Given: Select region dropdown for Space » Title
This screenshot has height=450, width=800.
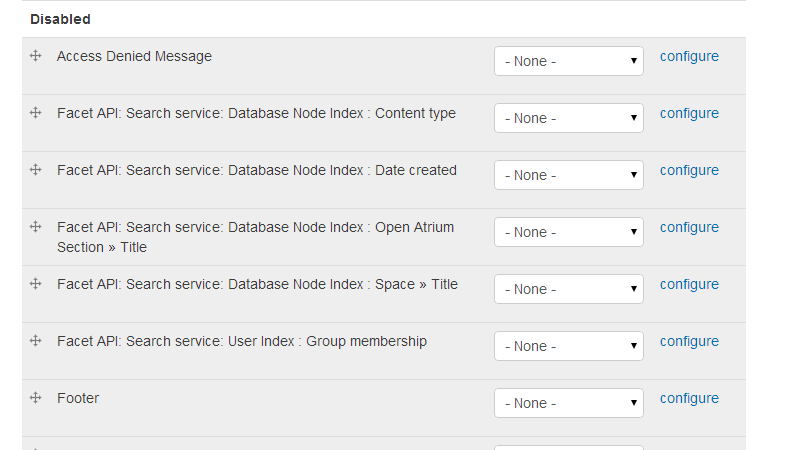Looking at the screenshot, I should coord(568,289).
